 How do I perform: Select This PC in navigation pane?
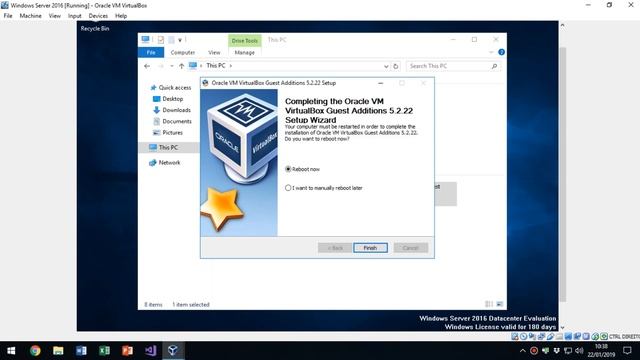pos(168,147)
